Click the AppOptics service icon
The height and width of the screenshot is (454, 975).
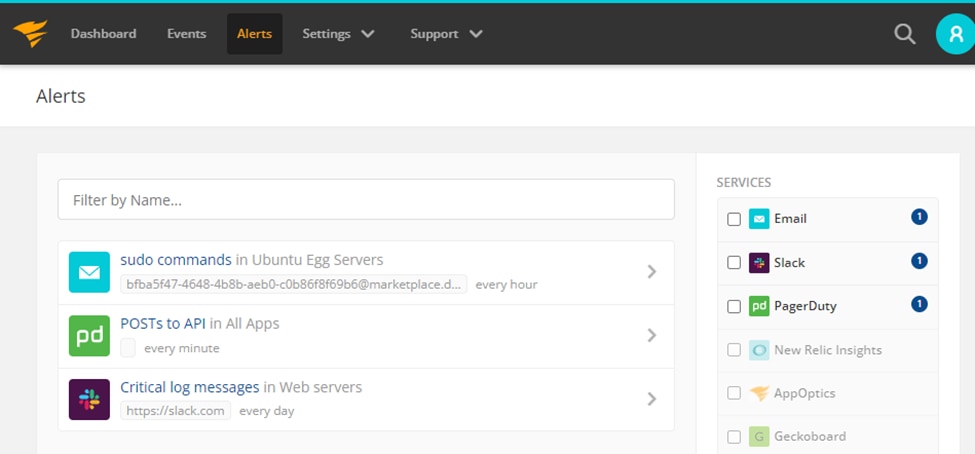tap(759, 393)
